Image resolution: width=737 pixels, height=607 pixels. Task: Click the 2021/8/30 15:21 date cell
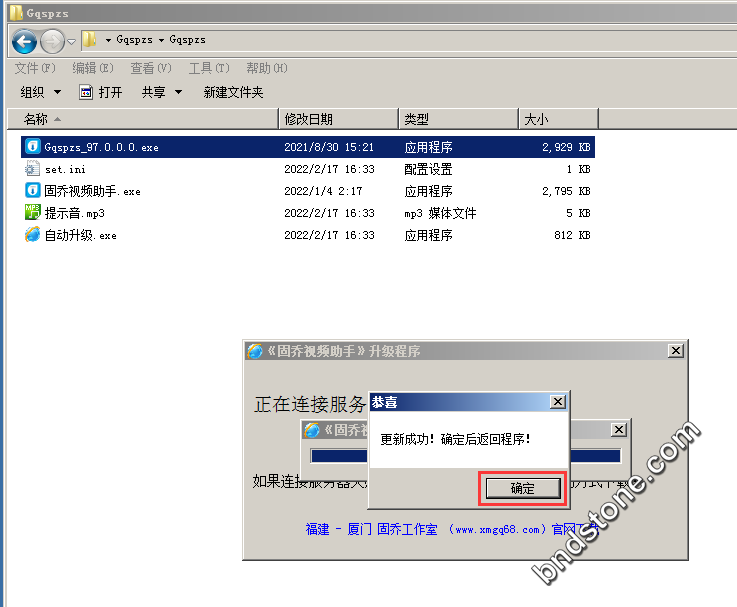329,147
